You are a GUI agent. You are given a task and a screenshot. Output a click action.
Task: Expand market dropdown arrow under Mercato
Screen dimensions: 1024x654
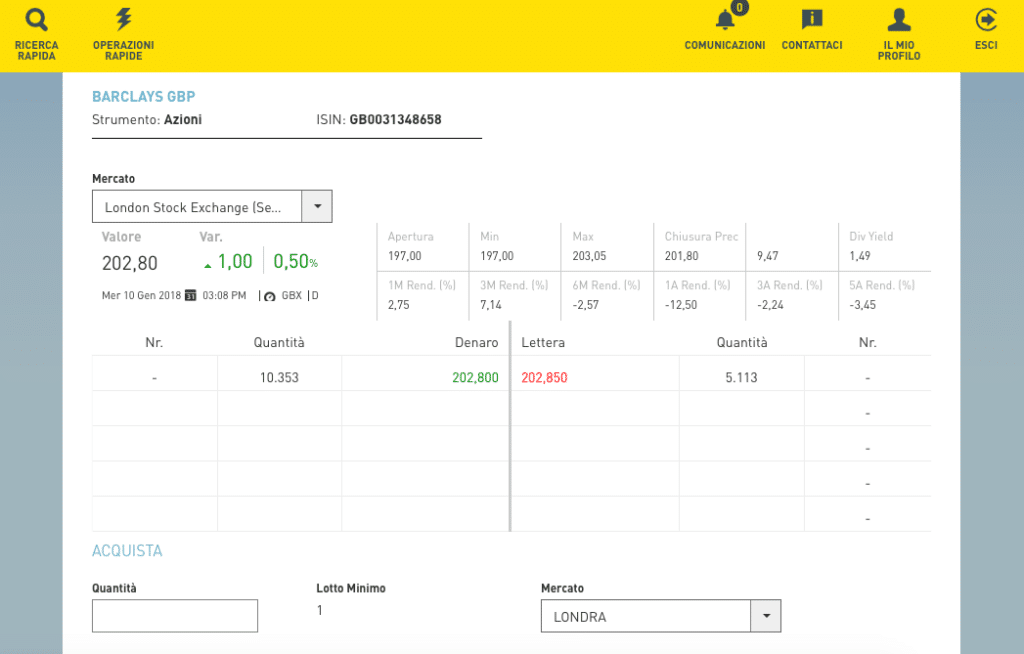click(317, 206)
